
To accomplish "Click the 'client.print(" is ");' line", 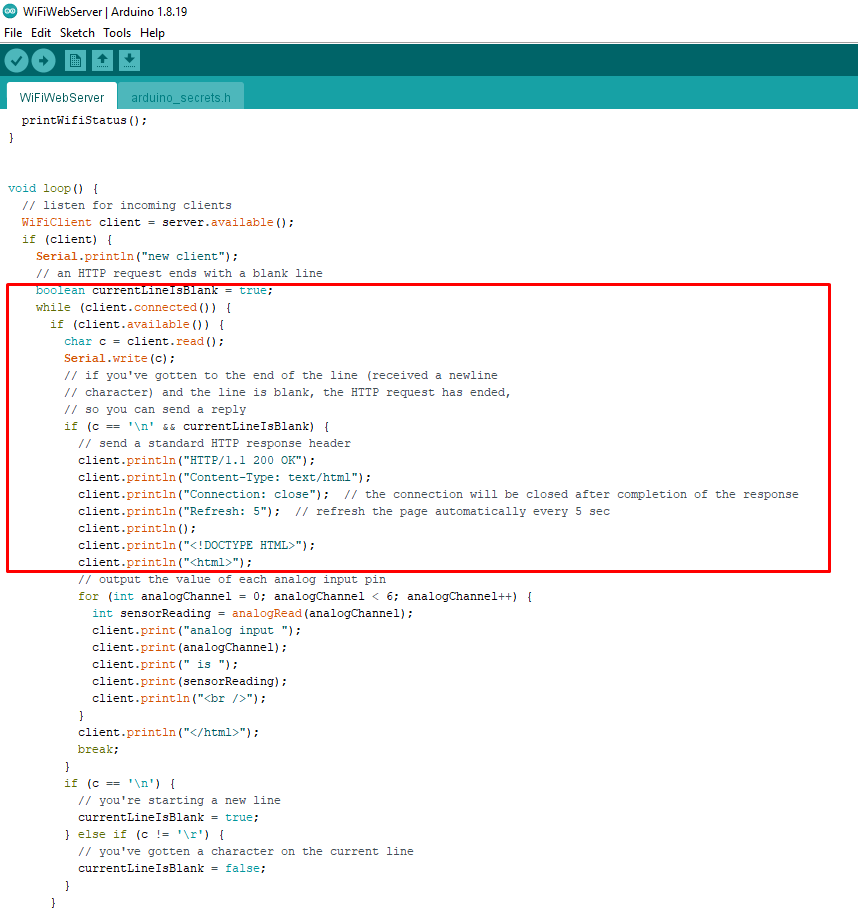I will point(165,664).
